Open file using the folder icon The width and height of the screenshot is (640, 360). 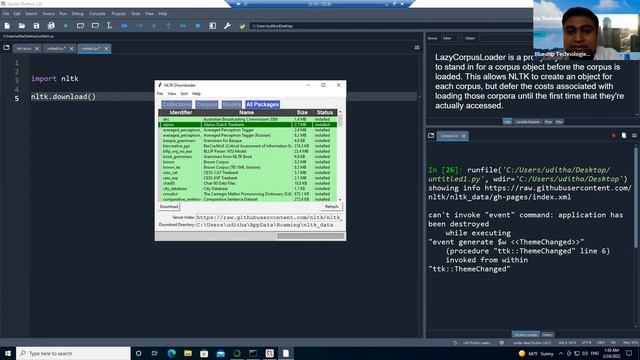[22, 26]
